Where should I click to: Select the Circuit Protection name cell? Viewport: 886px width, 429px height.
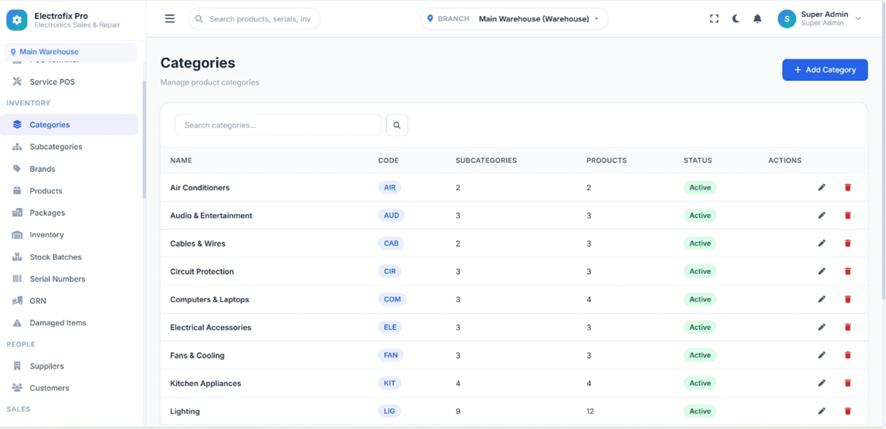[202, 272]
